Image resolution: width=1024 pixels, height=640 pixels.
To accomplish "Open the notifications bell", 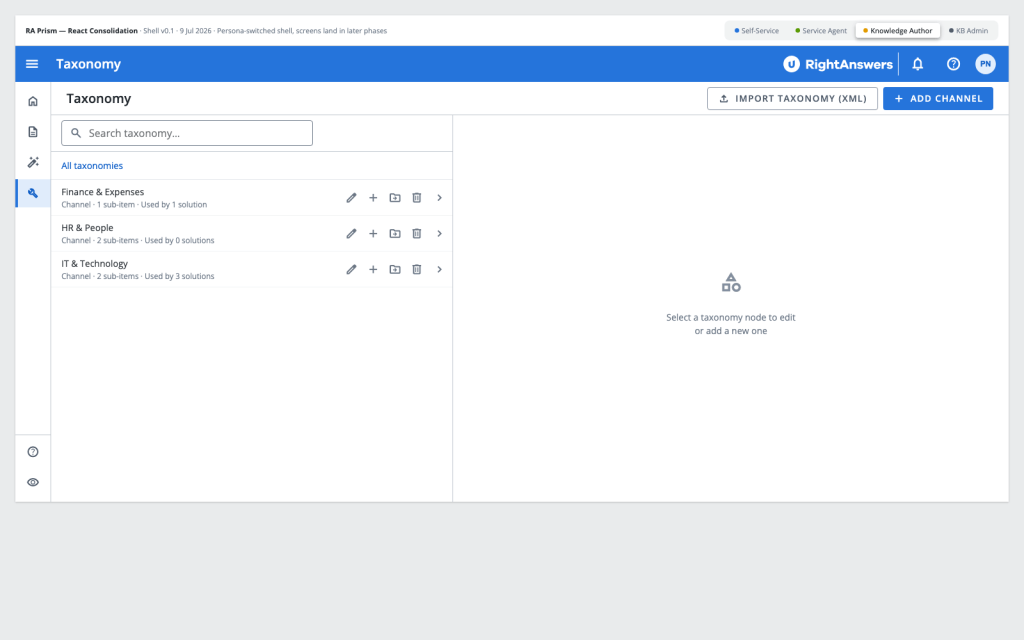I will (918, 64).
